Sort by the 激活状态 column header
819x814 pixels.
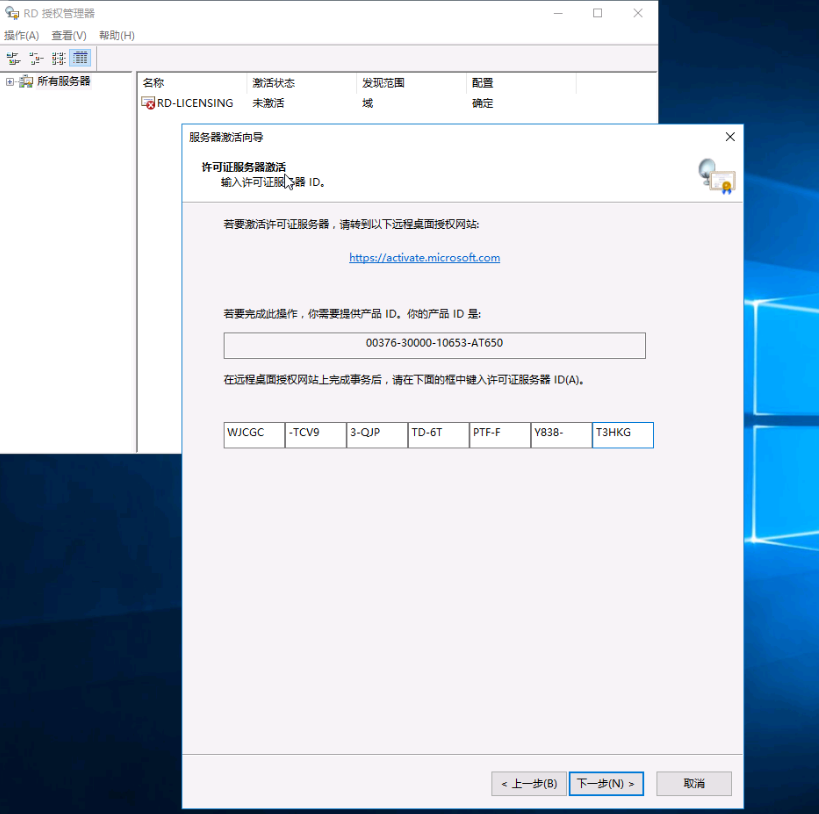[x=300, y=83]
